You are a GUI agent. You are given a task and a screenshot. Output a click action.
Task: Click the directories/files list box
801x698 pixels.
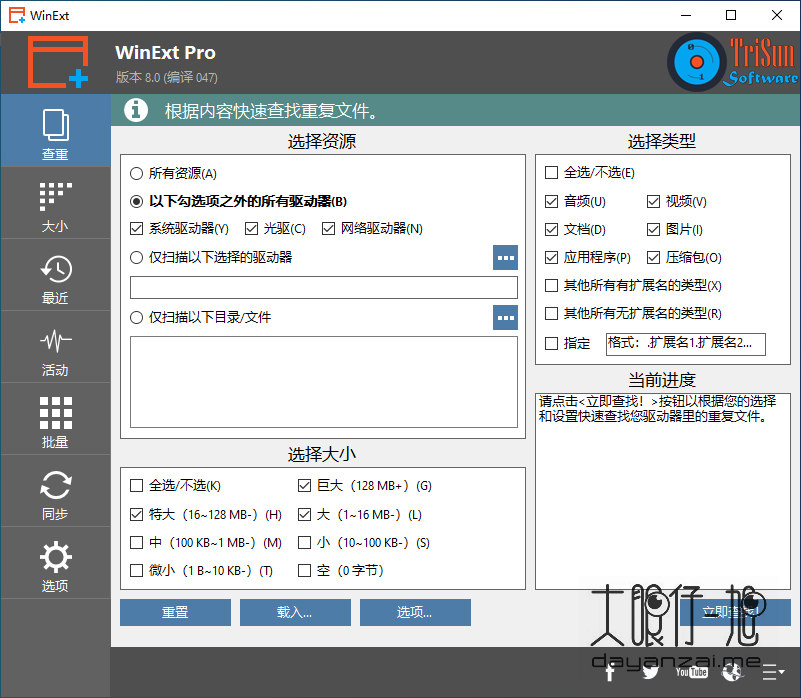tap(324, 382)
